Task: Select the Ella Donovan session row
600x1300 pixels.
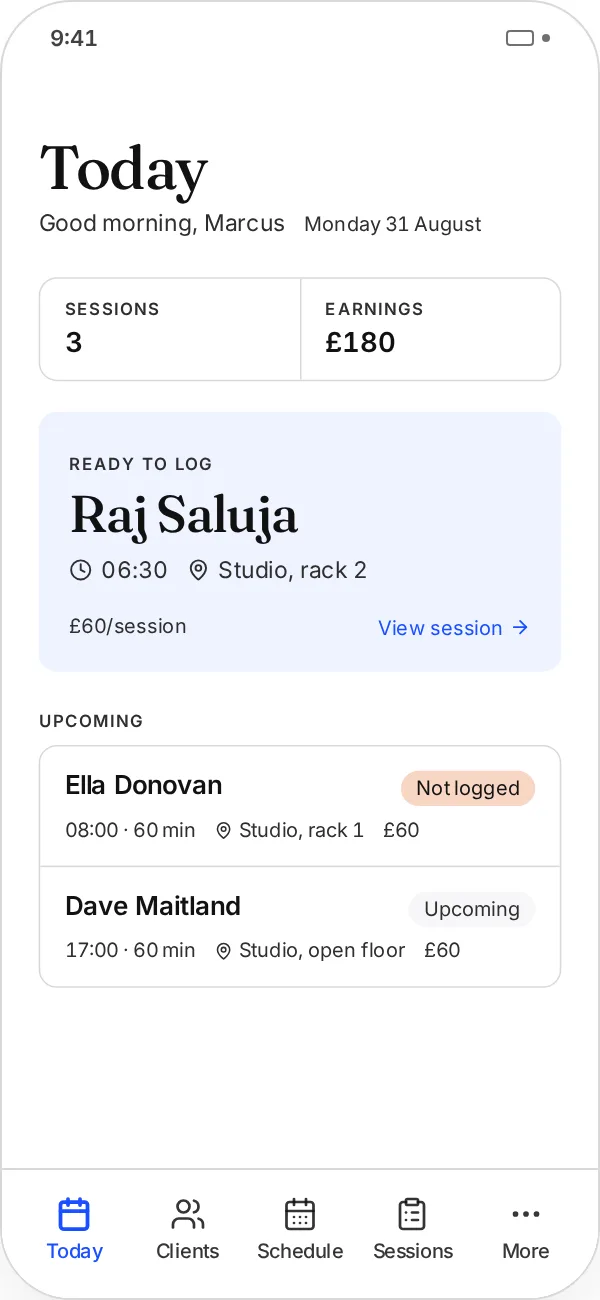Action: coord(300,806)
